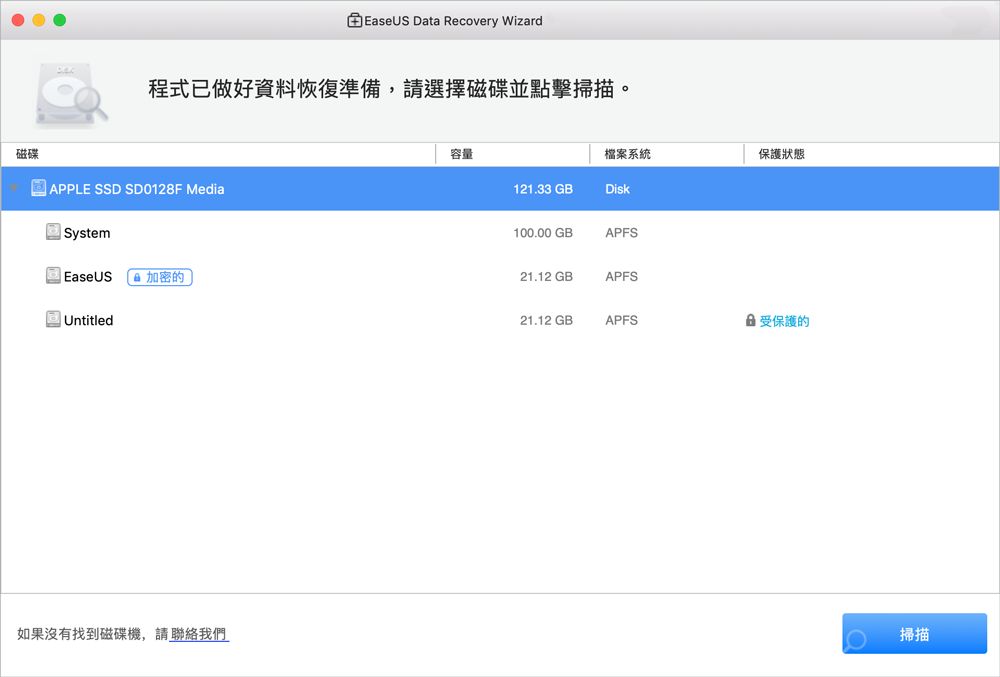This screenshot has width=1000, height=677.
Task: Click the System volume disk icon
Action: [x=51, y=232]
